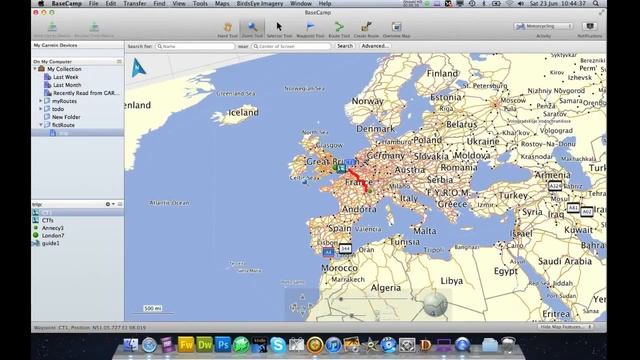Click the Send to Device icon
640x360 pixels.
[x=52, y=27]
